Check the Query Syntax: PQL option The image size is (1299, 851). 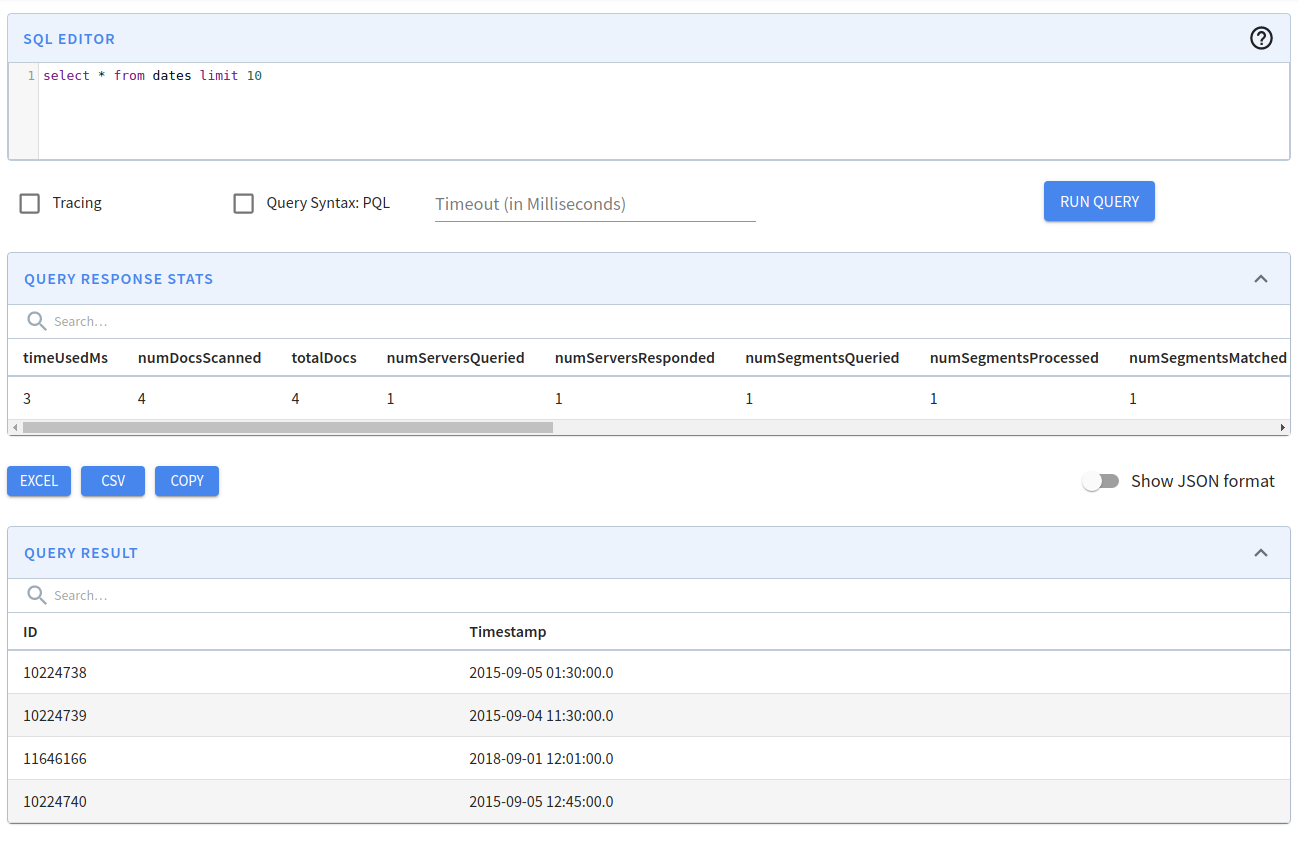[243, 203]
